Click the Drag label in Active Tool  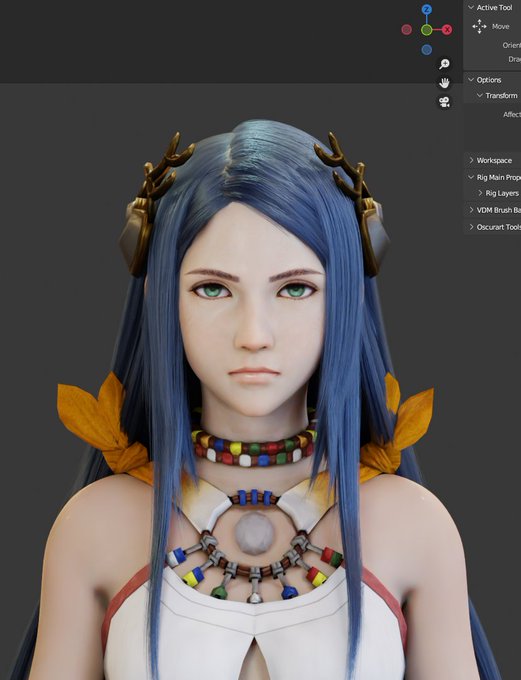click(x=514, y=59)
